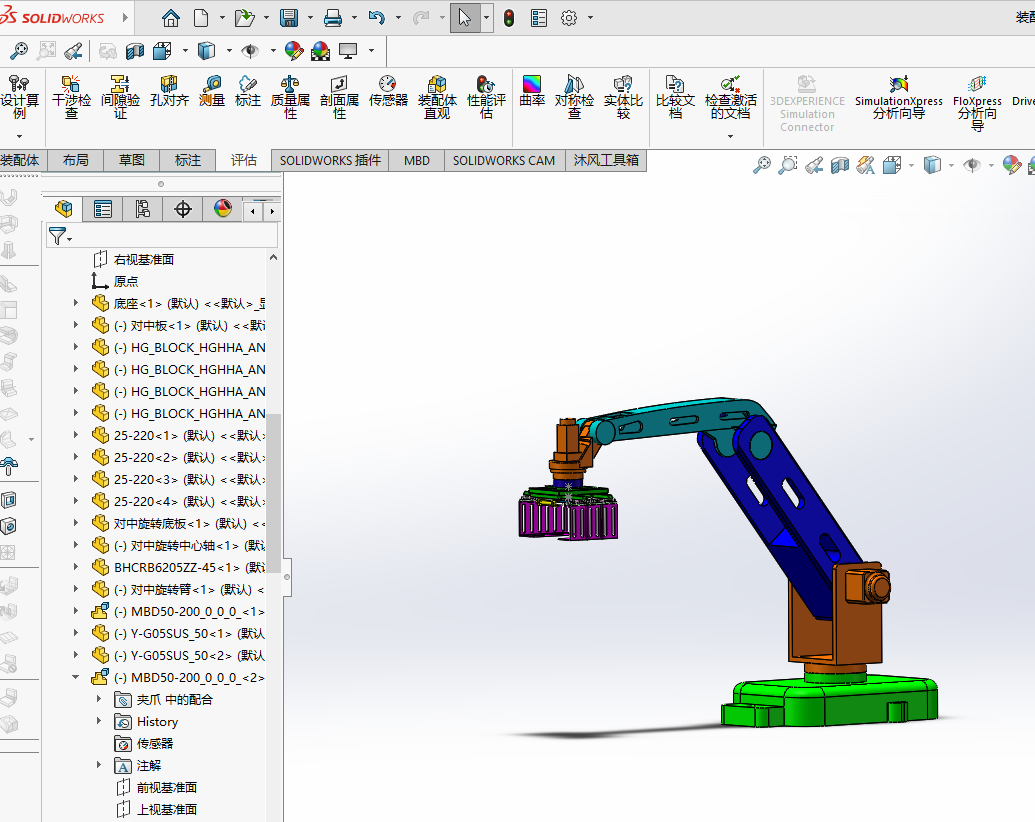Expand the 25-220<1> component node
Viewport: 1035px width, 822px height.
point(76,435)
